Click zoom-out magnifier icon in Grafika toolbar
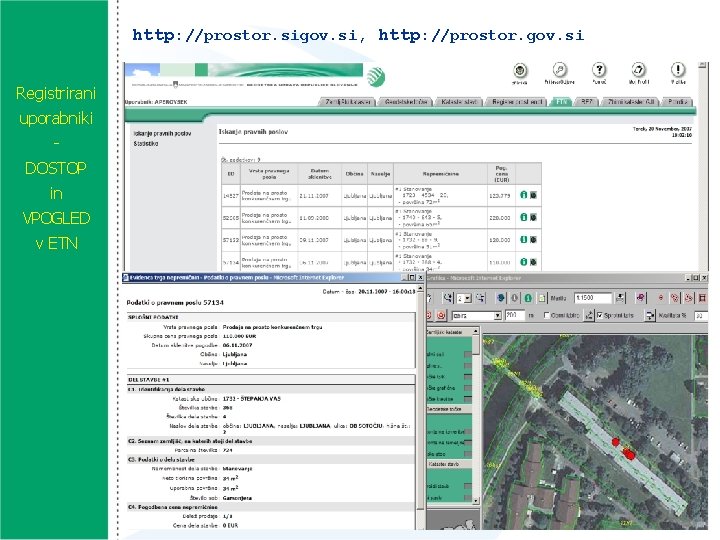 (480, 298)
